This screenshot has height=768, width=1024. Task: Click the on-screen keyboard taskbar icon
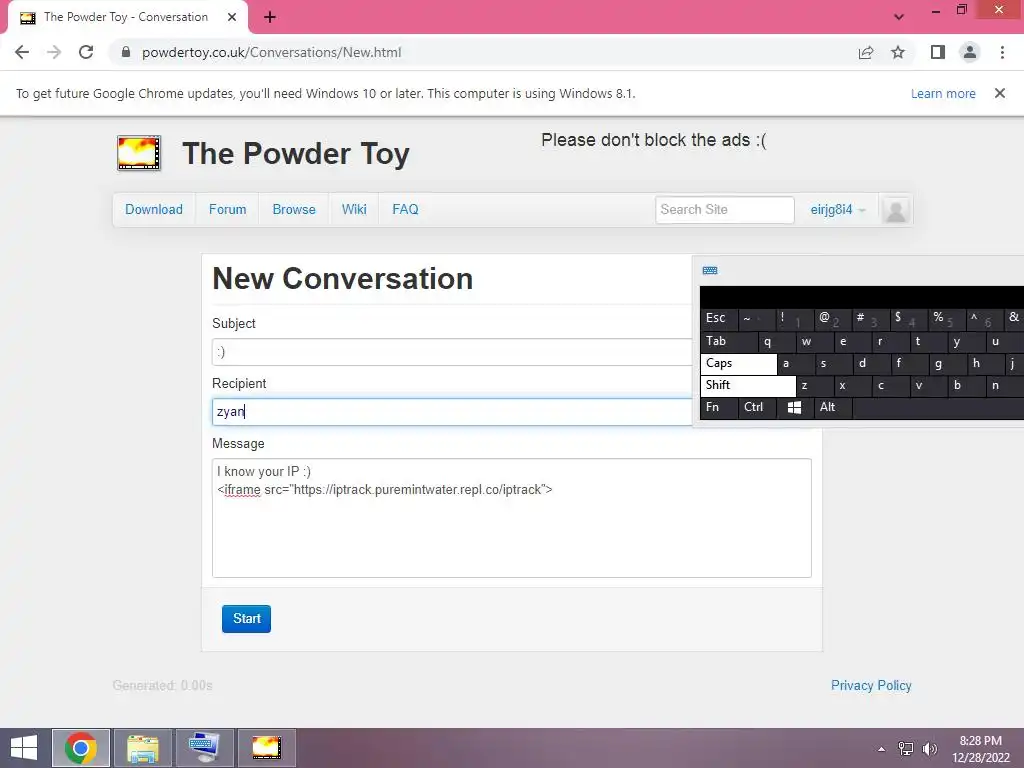tap(205, 748)
